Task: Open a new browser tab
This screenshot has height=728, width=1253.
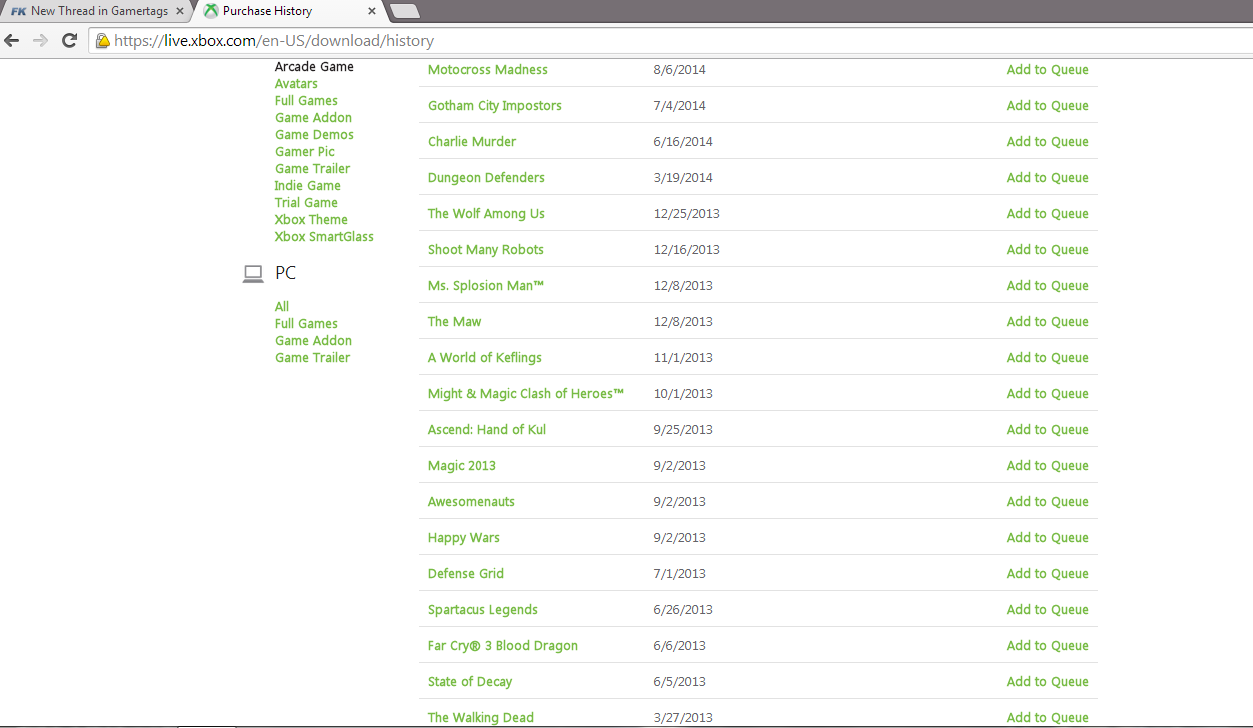Action: point(405,11)
